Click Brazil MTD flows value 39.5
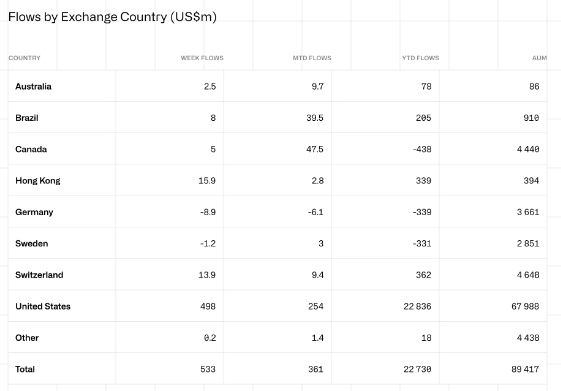The width and height of the screenshot is (561, 391). 315,118
